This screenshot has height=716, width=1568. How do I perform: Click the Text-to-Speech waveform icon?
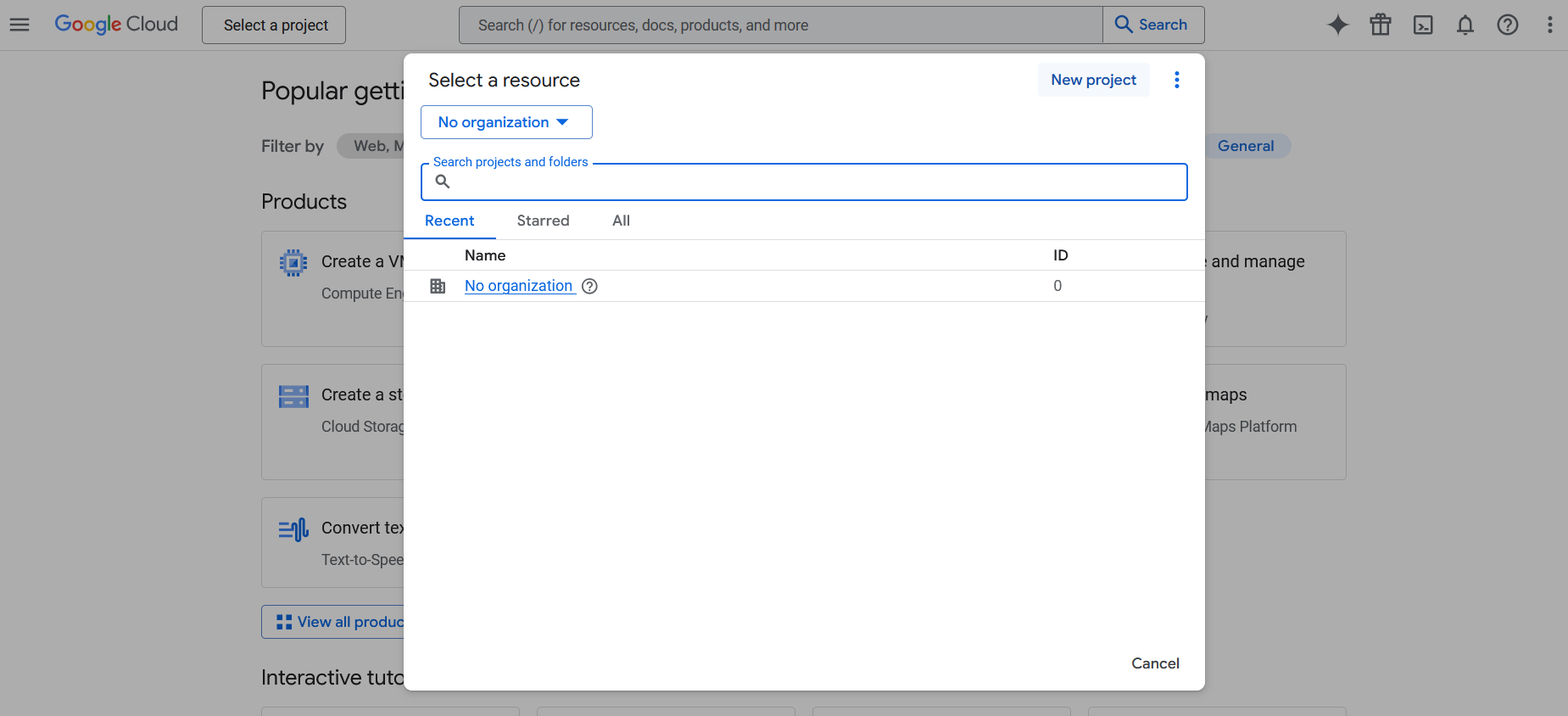click(293, 530)
